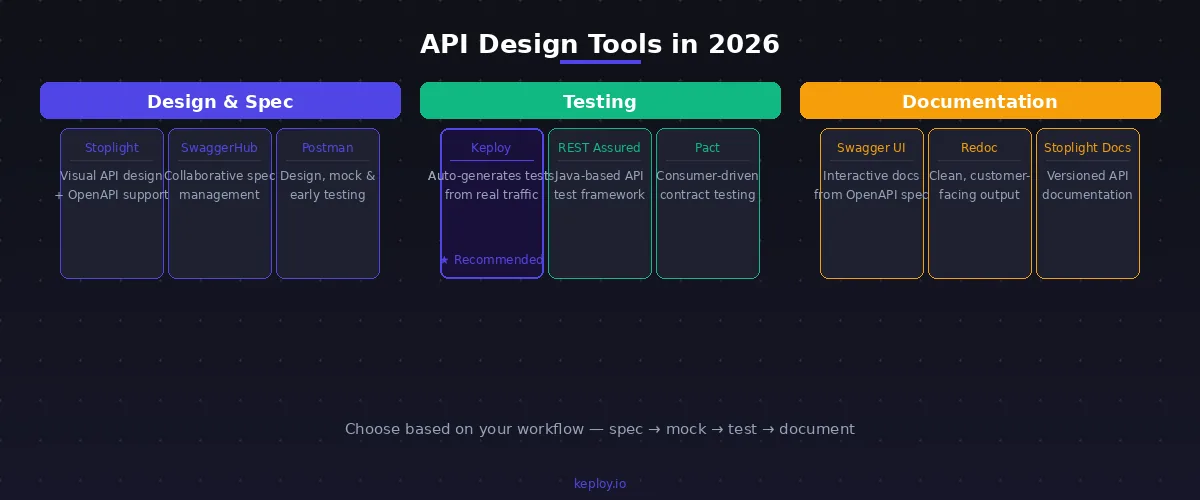
Task: Click 'Versioned API documentation' description
Action: [x=1088, y=185]
